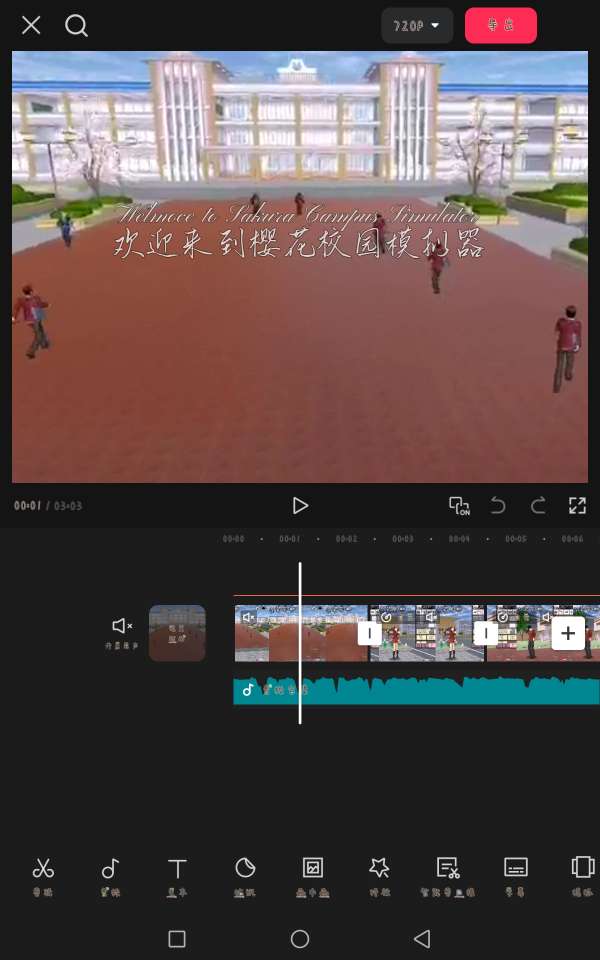This screenshot has width=600, height=960.
Task: Open the sticker tool
Action: pyautogui.click(x=245, y=876)
